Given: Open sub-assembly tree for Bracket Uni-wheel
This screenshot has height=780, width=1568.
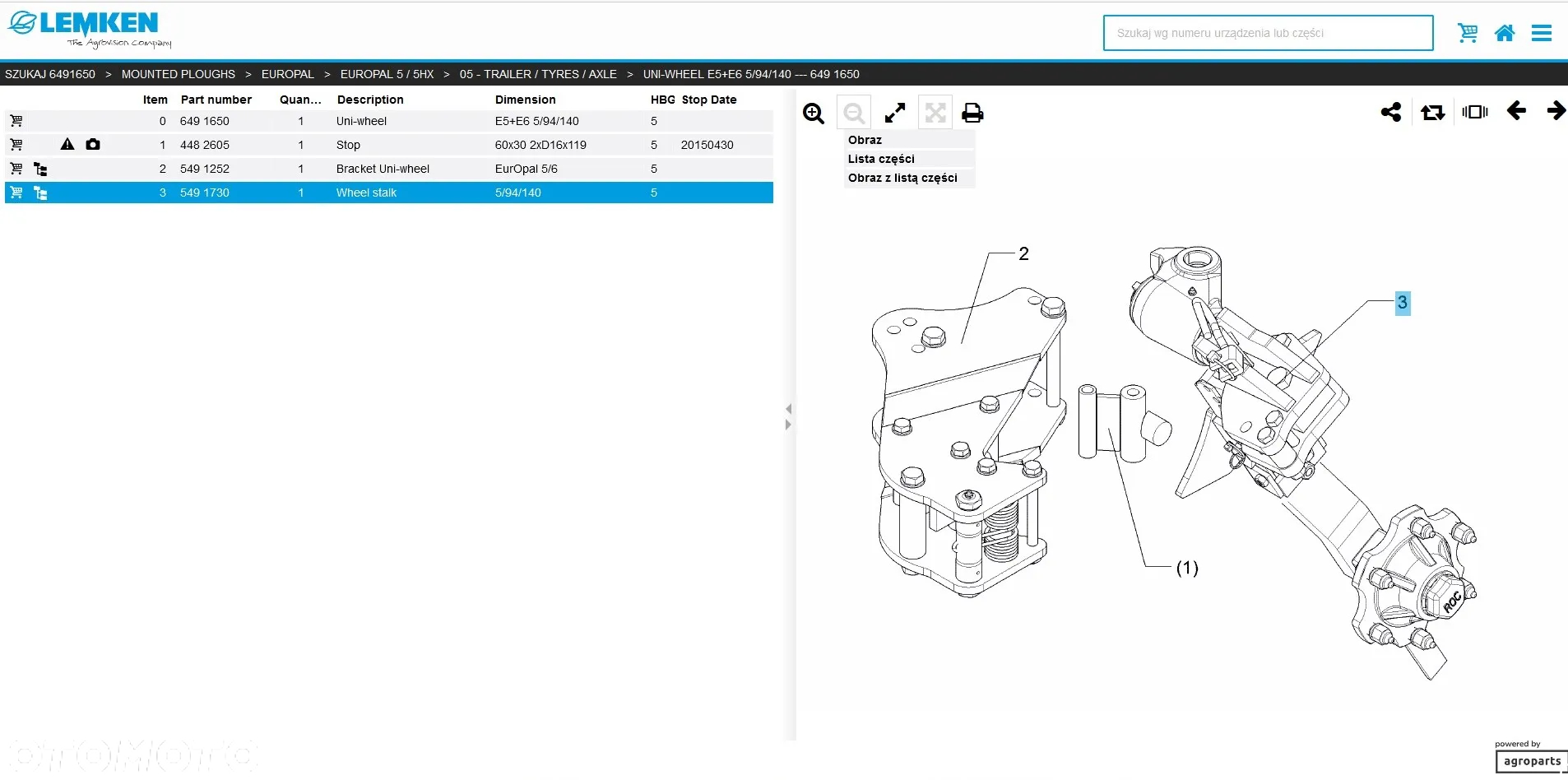Looking at the screenshot, I should click(40, 169).
